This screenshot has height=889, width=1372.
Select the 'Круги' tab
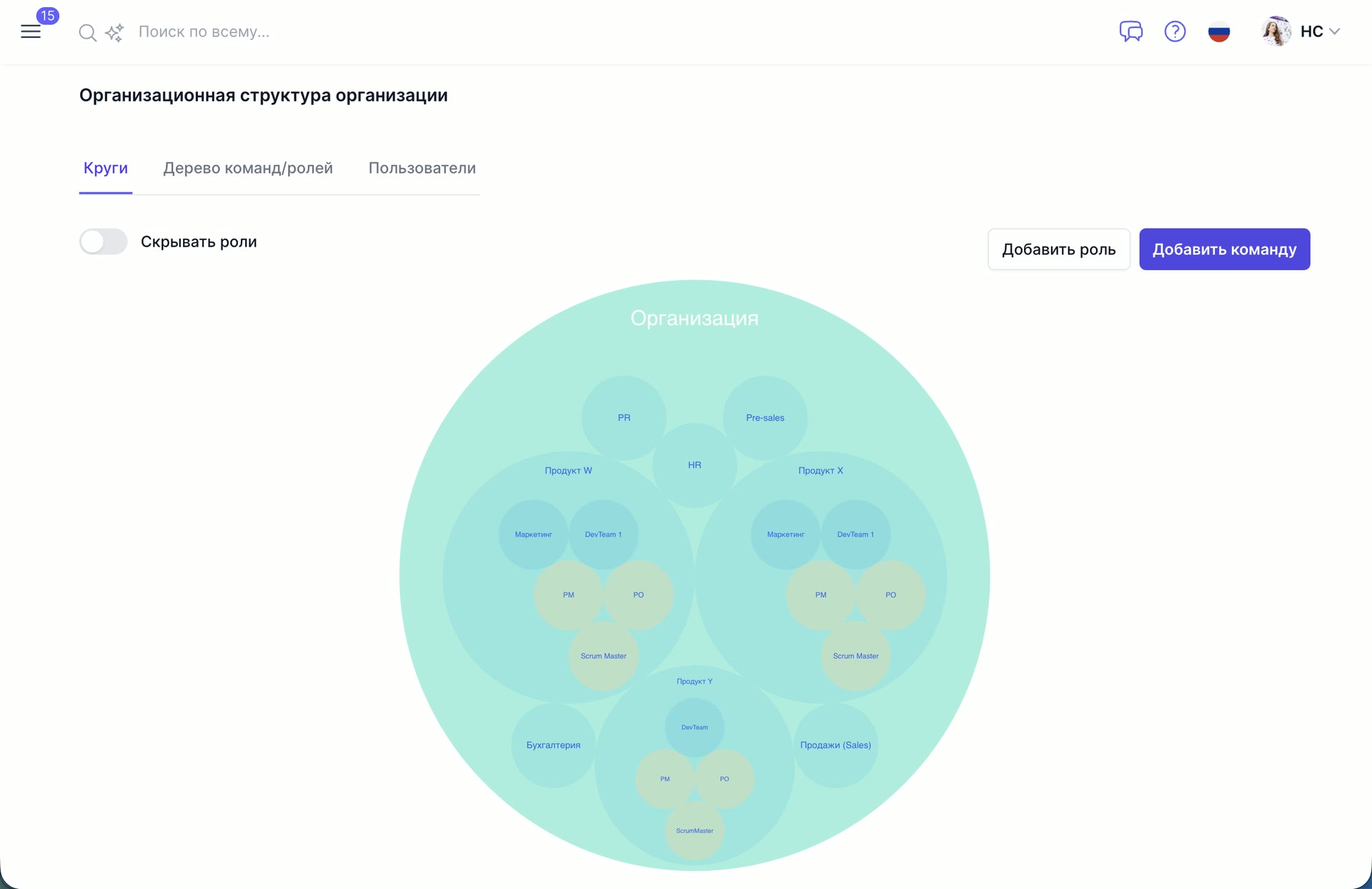click(106, 169)
